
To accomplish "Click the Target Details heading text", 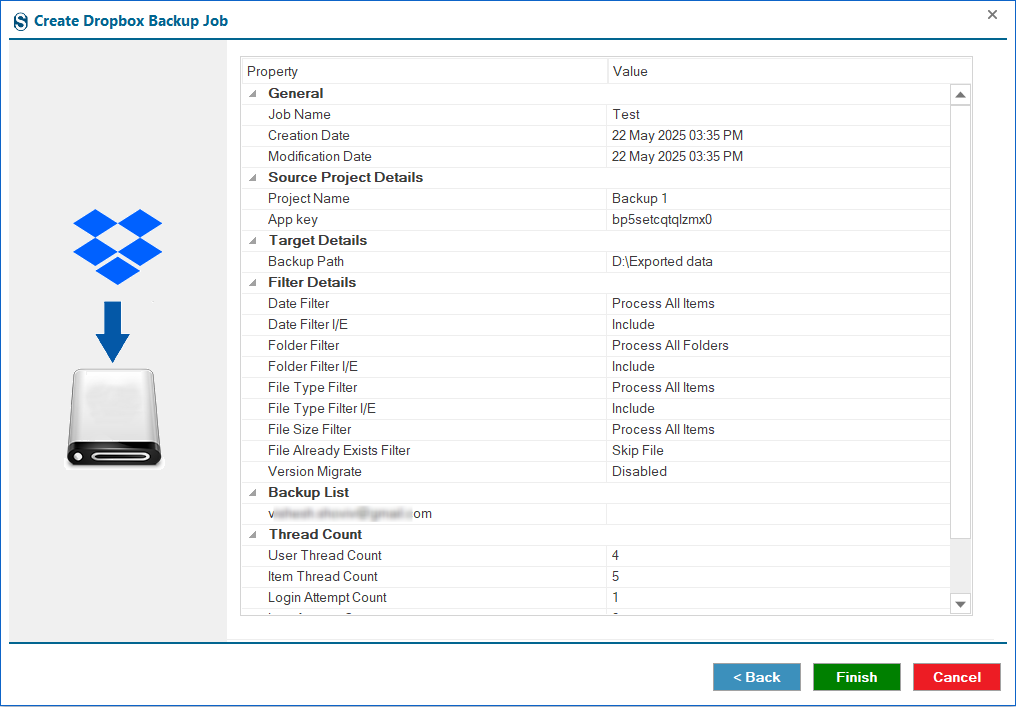I will pos(318,240).
